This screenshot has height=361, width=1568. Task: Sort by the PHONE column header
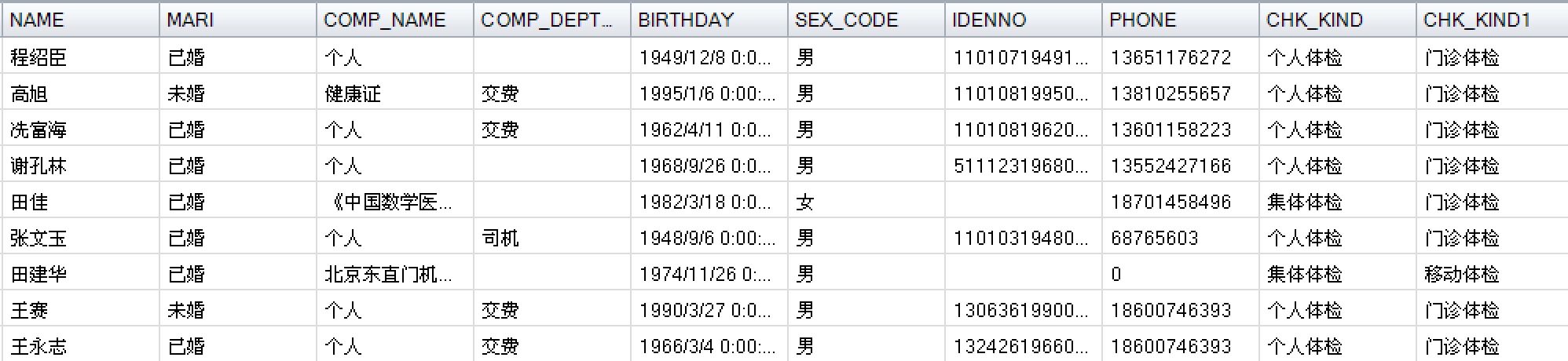click(x=1180, y=20)
